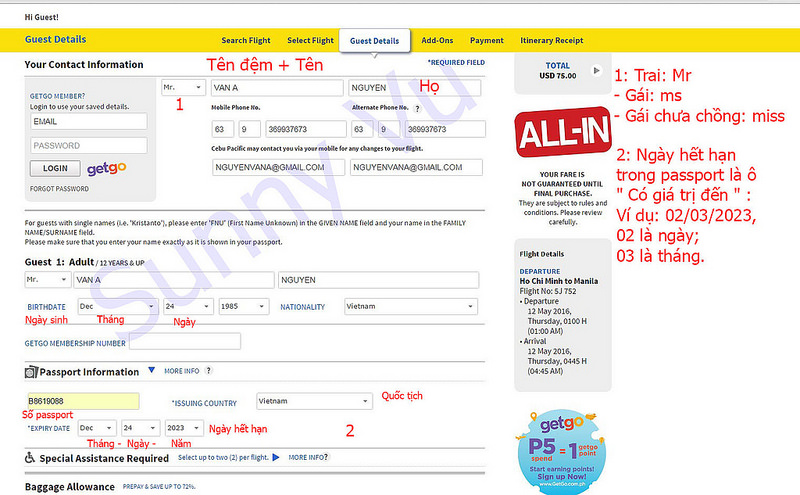800x495 pixels.
Task: Open birthdate year 1985 dropdown
Action: tap(244, 306)
